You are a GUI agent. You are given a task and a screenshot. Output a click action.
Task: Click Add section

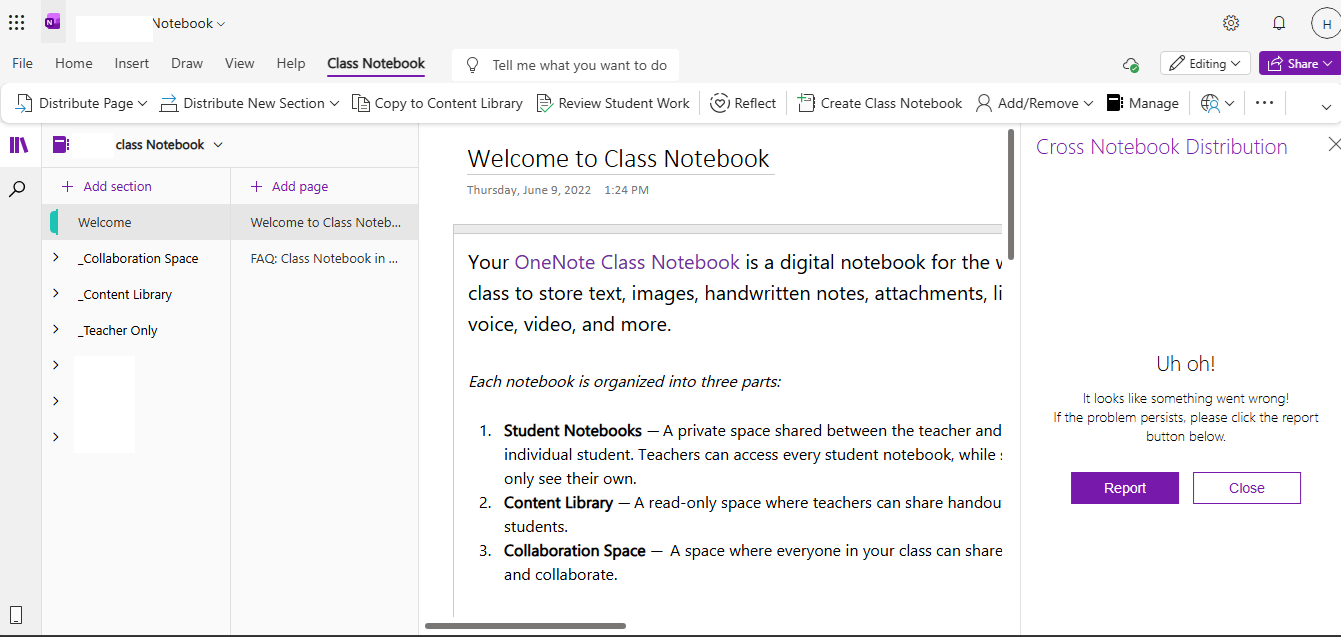click(x=107, y=186)
